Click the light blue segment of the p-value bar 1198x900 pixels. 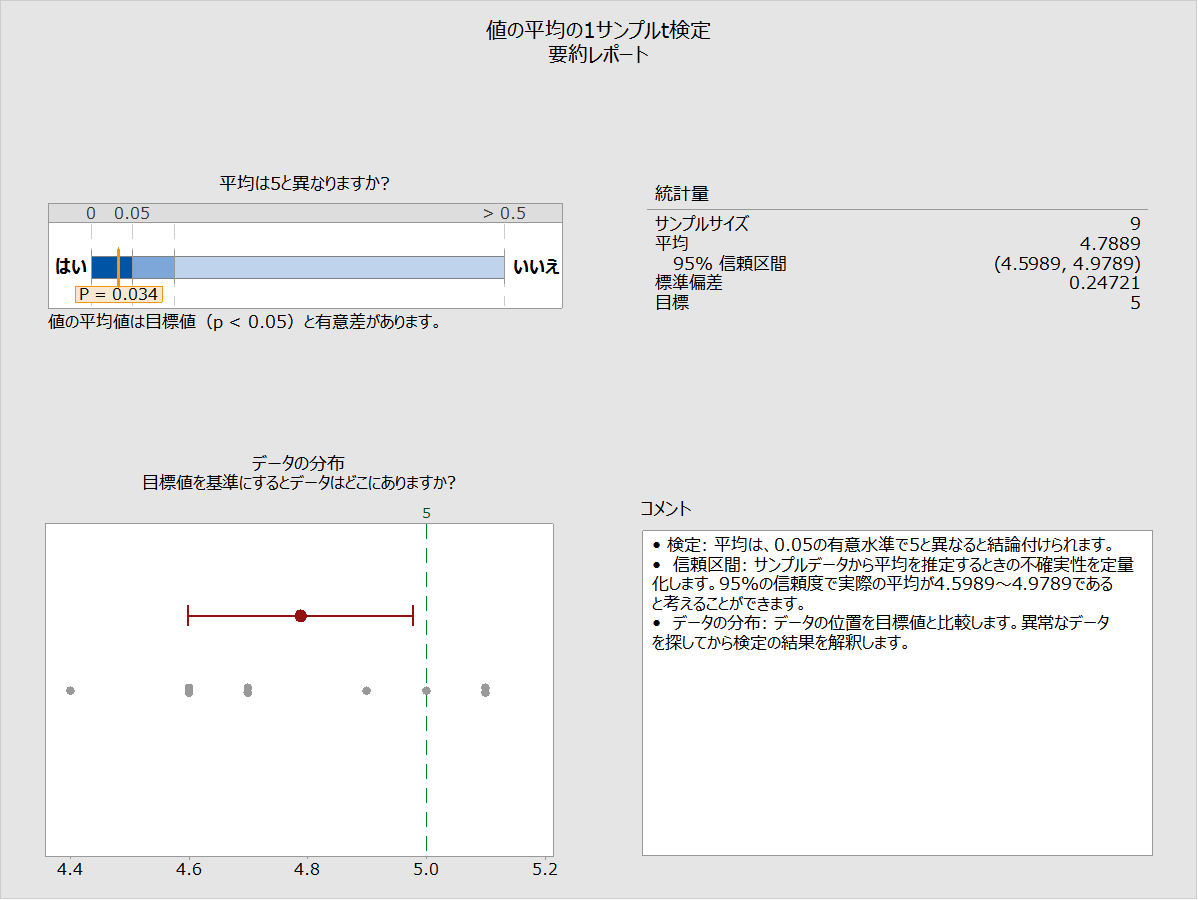pyautogui.click(x=339, y=267)
